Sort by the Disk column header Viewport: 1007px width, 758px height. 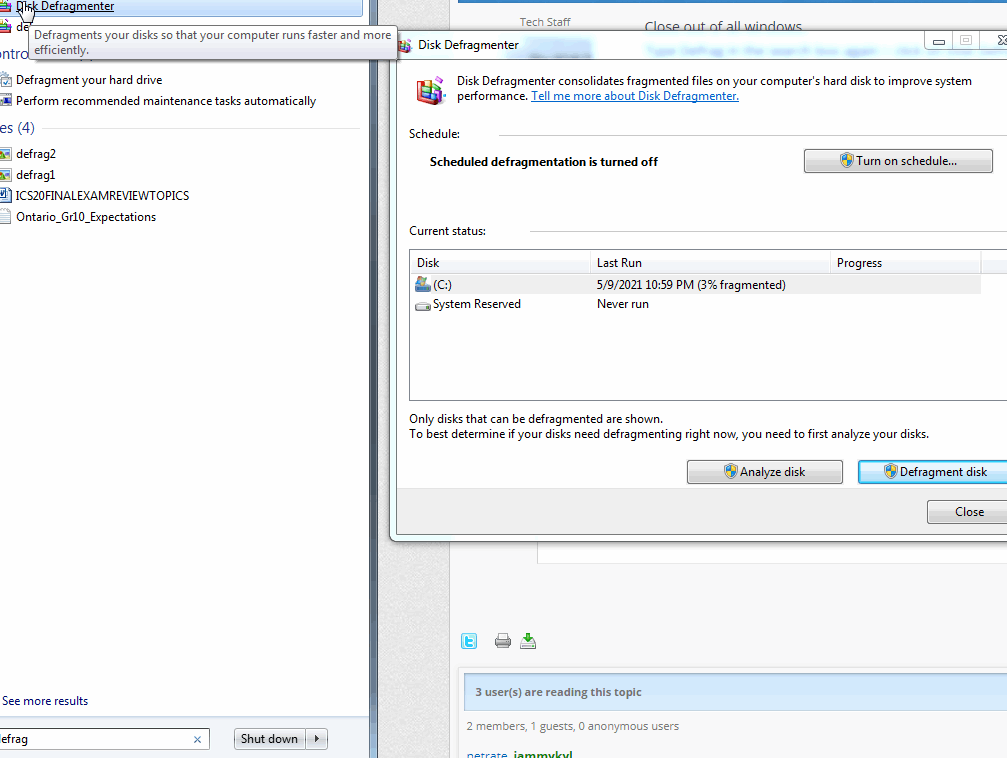click(500, 263)
